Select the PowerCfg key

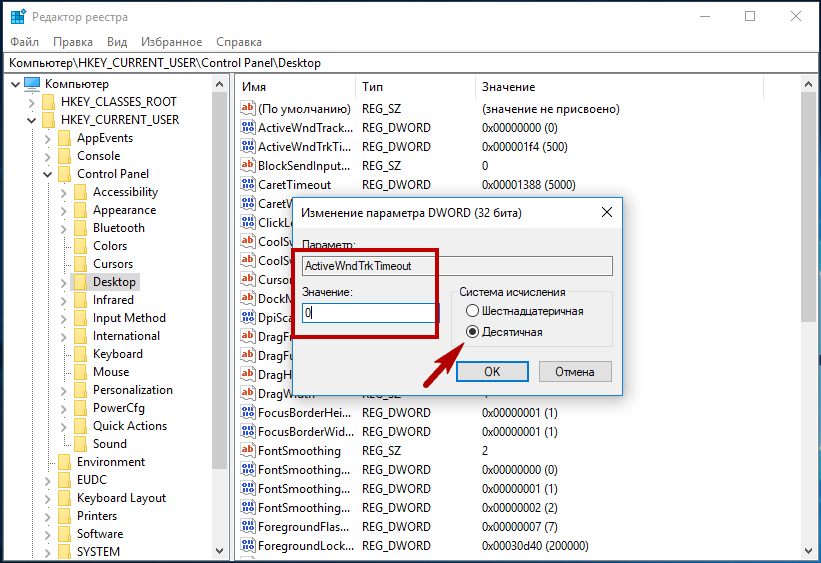click(119, 409)
